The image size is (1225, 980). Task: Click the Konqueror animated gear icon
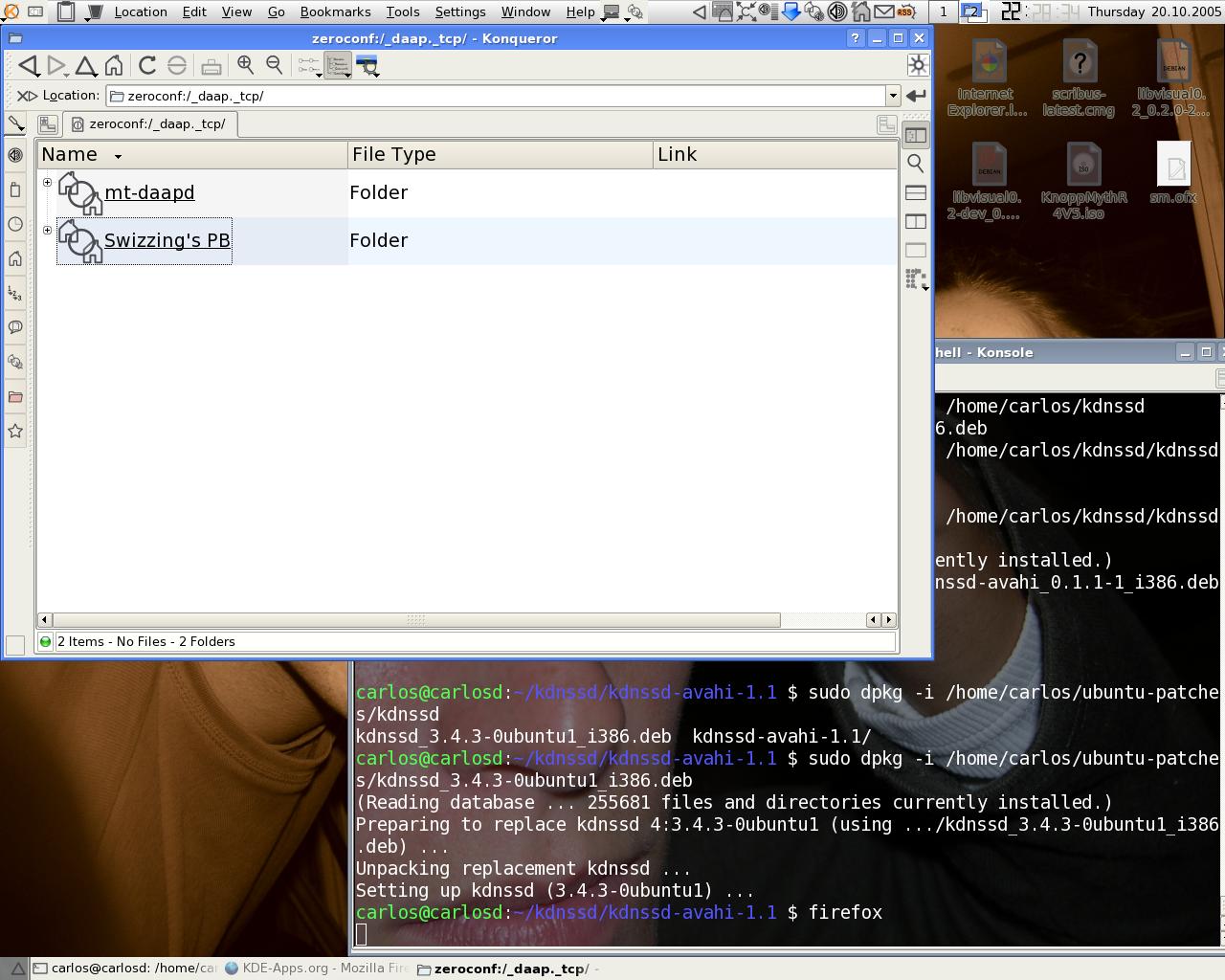(x=918, y=64)
